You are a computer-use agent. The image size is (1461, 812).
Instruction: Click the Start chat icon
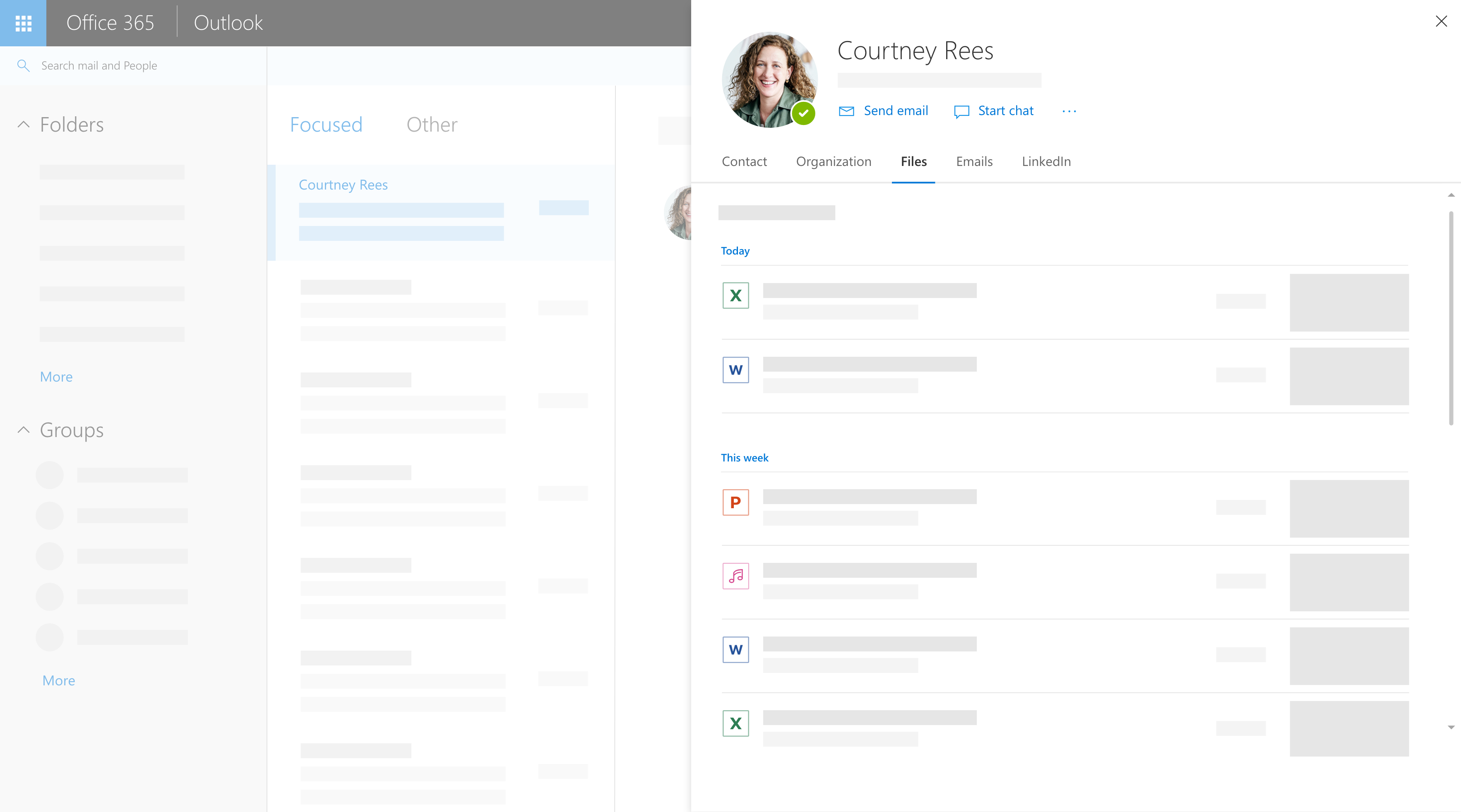961,111
